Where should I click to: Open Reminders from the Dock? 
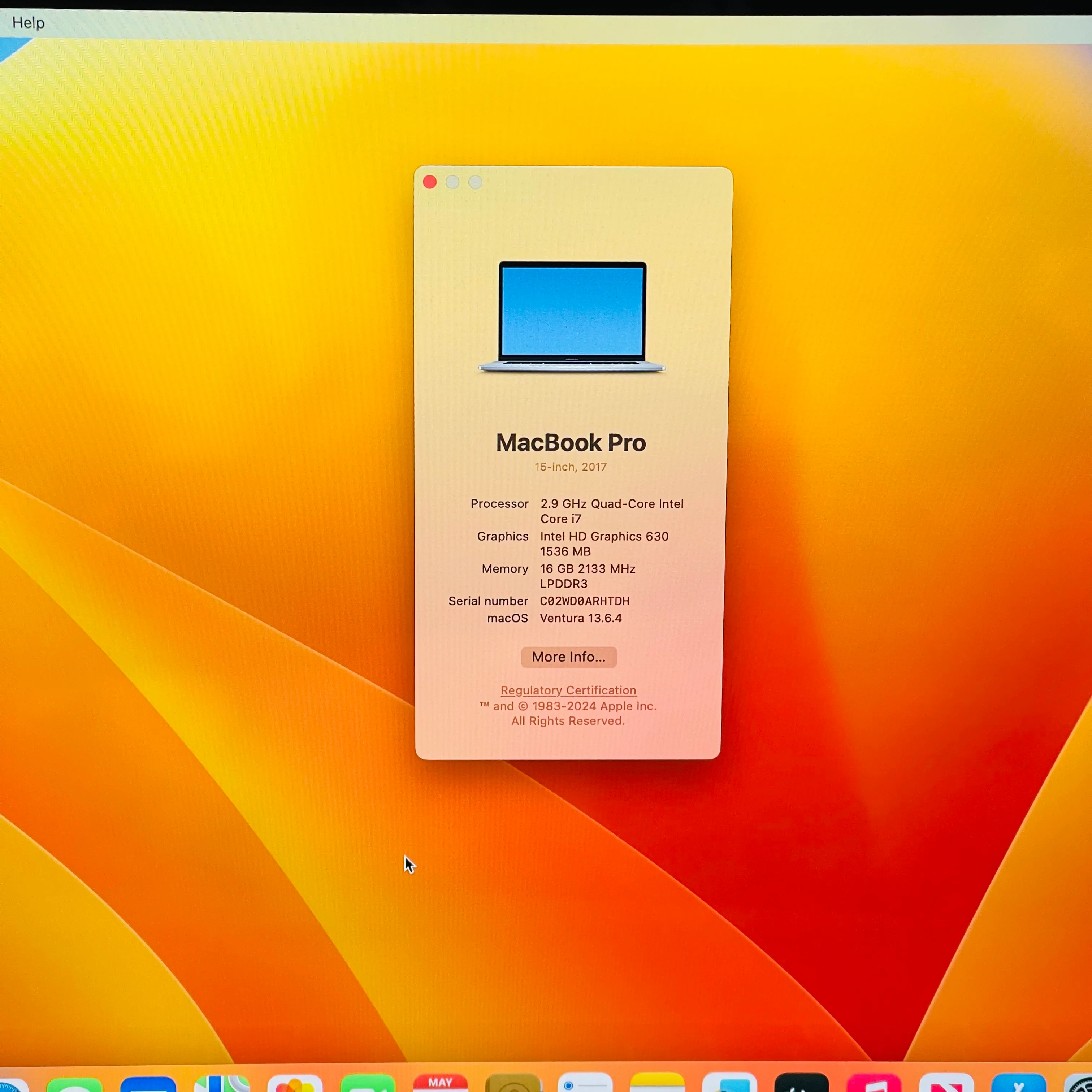click(585, 1082)
